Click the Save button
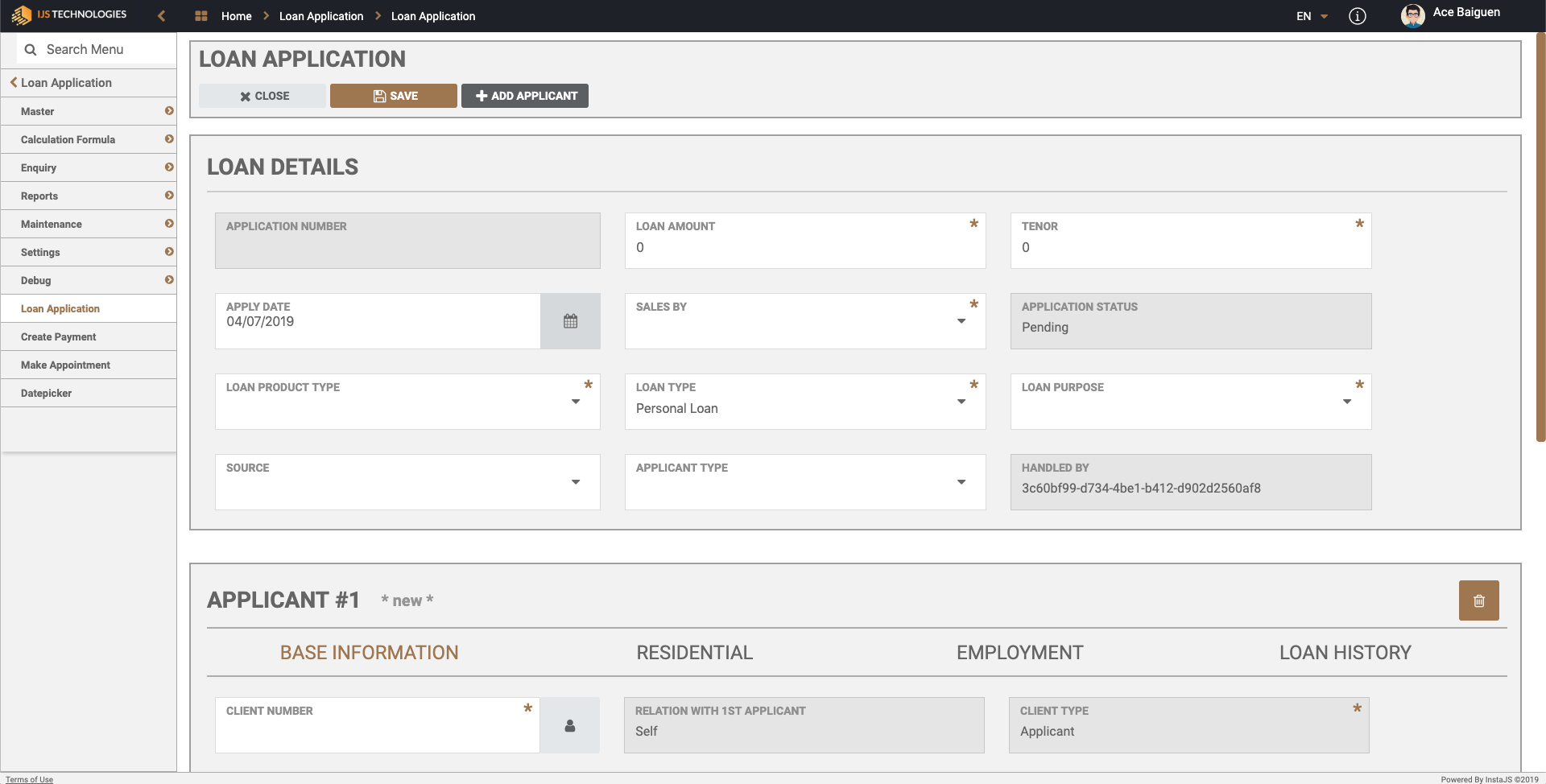This screenshot has height=784, width=1546. (394, 96)
